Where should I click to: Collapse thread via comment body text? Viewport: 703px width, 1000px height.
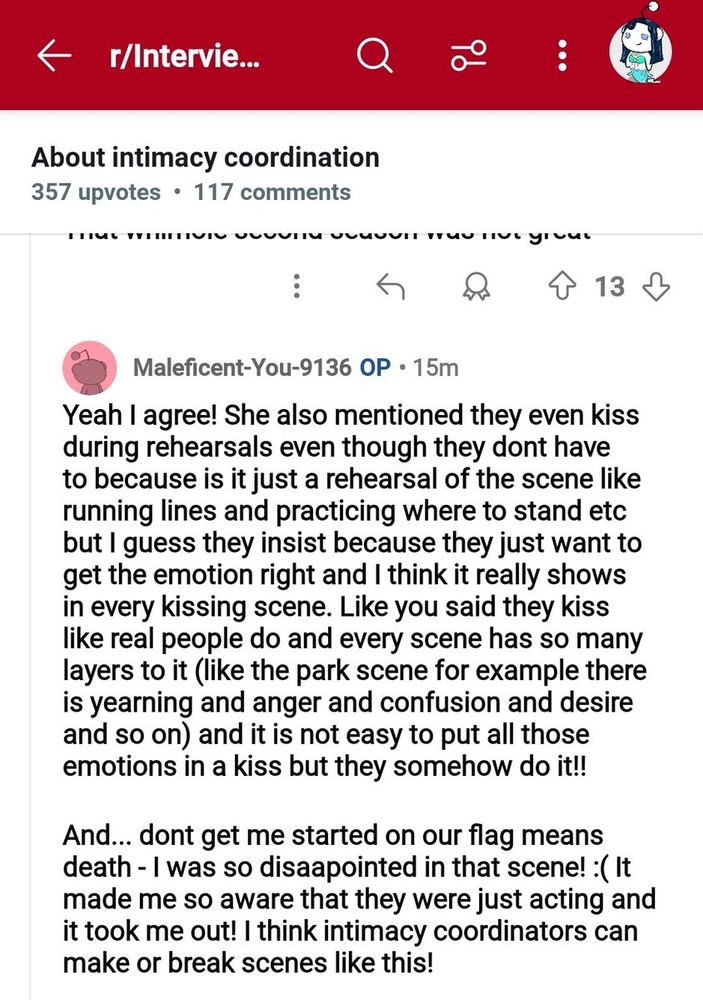(359, 688)
